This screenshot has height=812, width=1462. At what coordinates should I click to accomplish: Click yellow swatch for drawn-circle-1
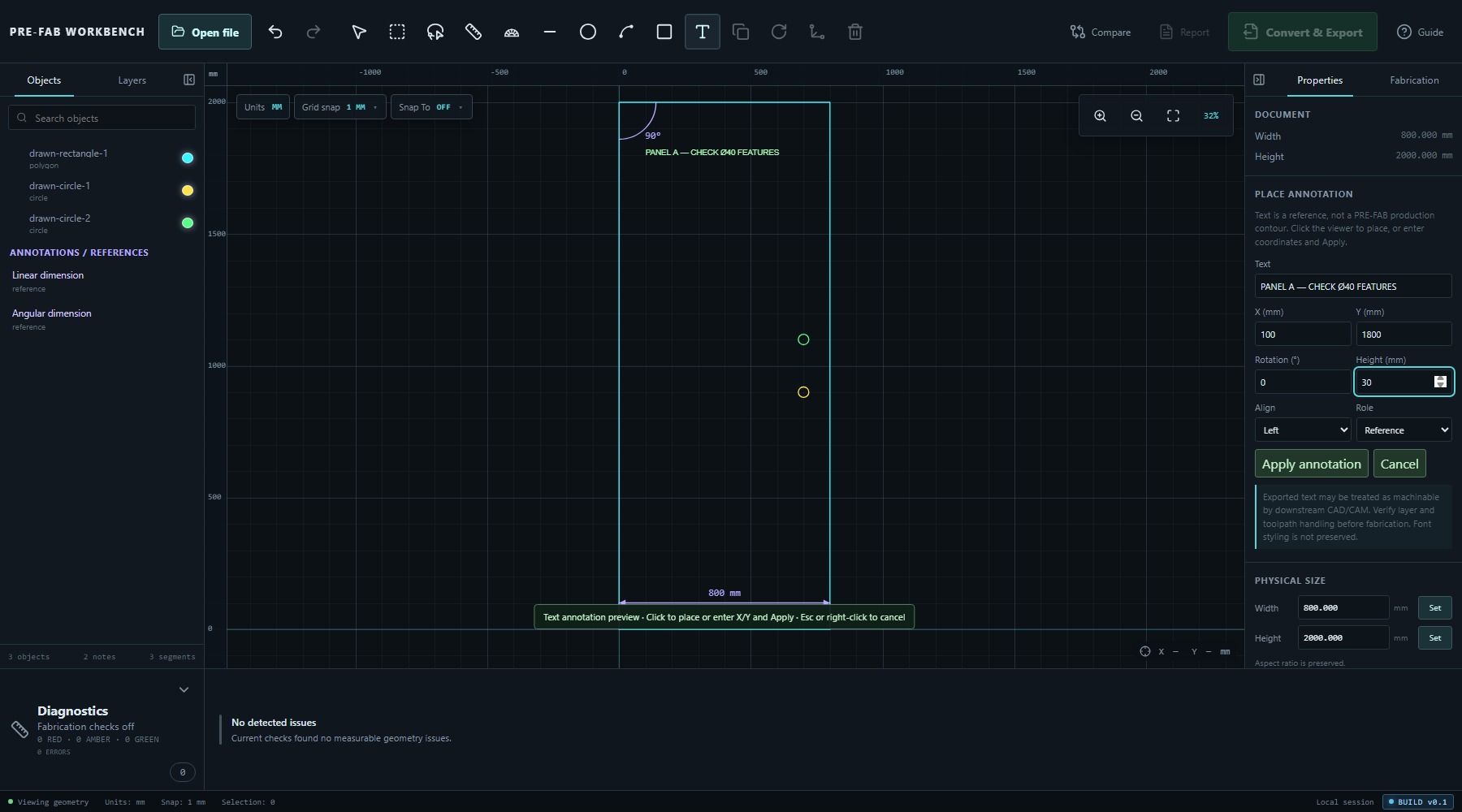coord(188,191)
